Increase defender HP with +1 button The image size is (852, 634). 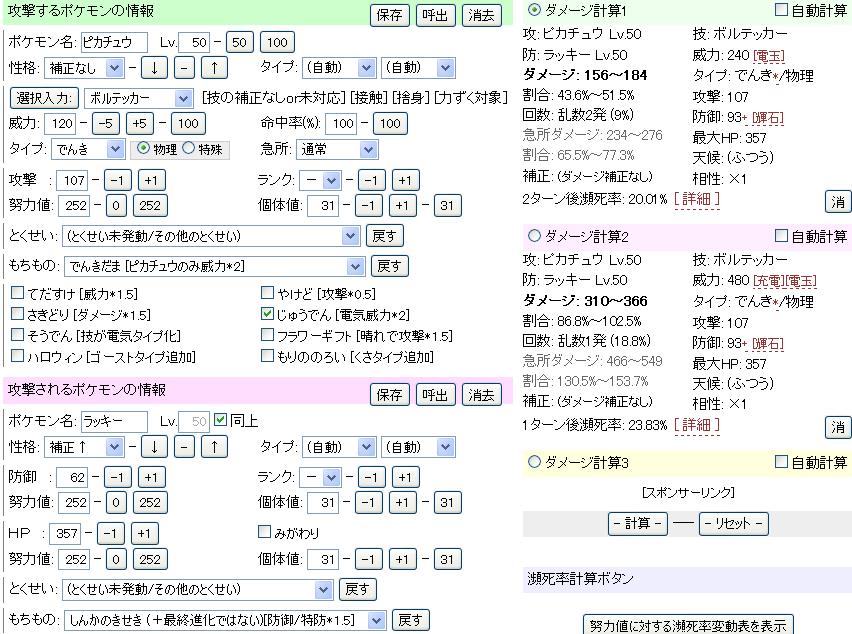[144, 533]
